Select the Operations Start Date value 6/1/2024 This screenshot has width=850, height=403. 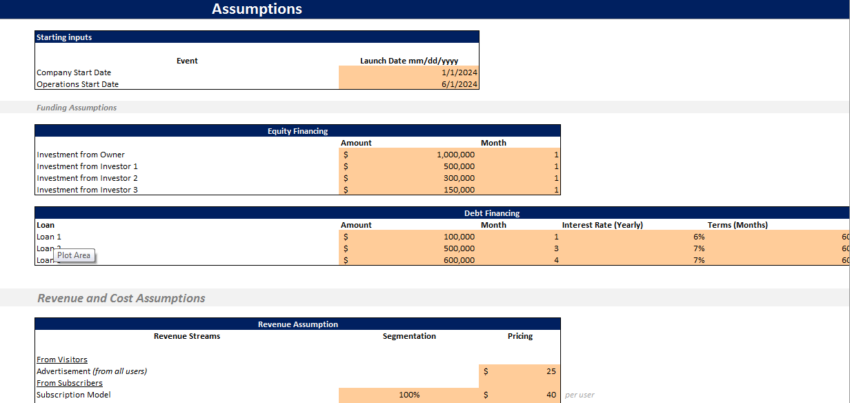[409, 84]
